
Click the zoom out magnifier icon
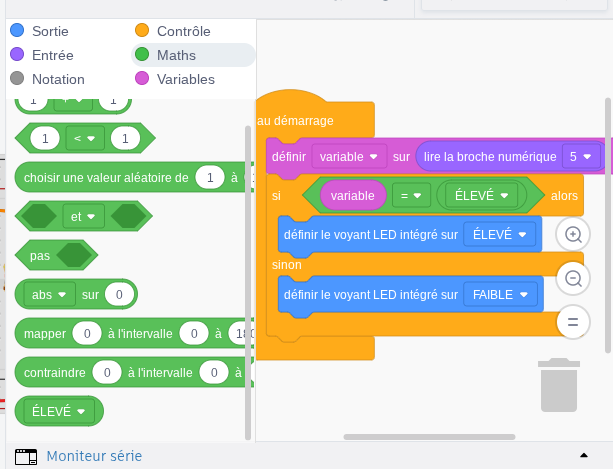(573, 278)
